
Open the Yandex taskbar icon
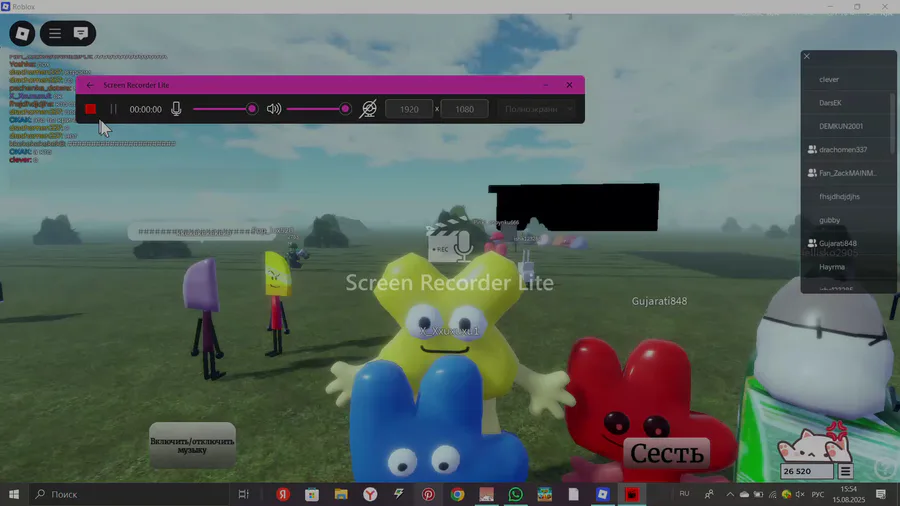tap(283, 494)
